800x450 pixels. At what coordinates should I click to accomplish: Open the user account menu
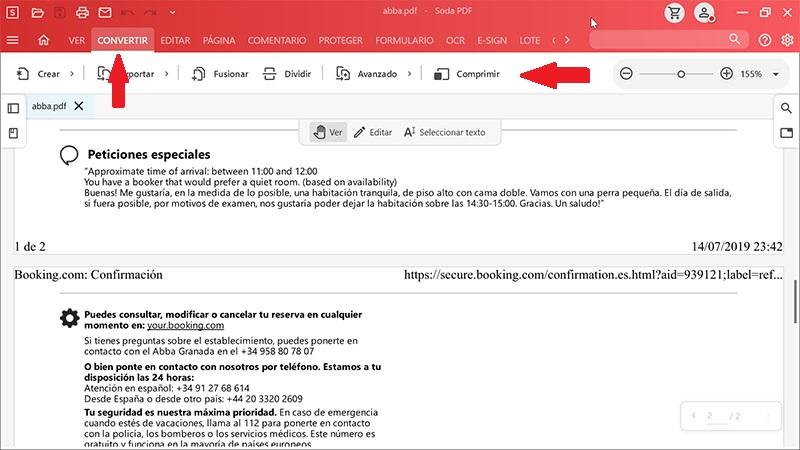[704, 13]
